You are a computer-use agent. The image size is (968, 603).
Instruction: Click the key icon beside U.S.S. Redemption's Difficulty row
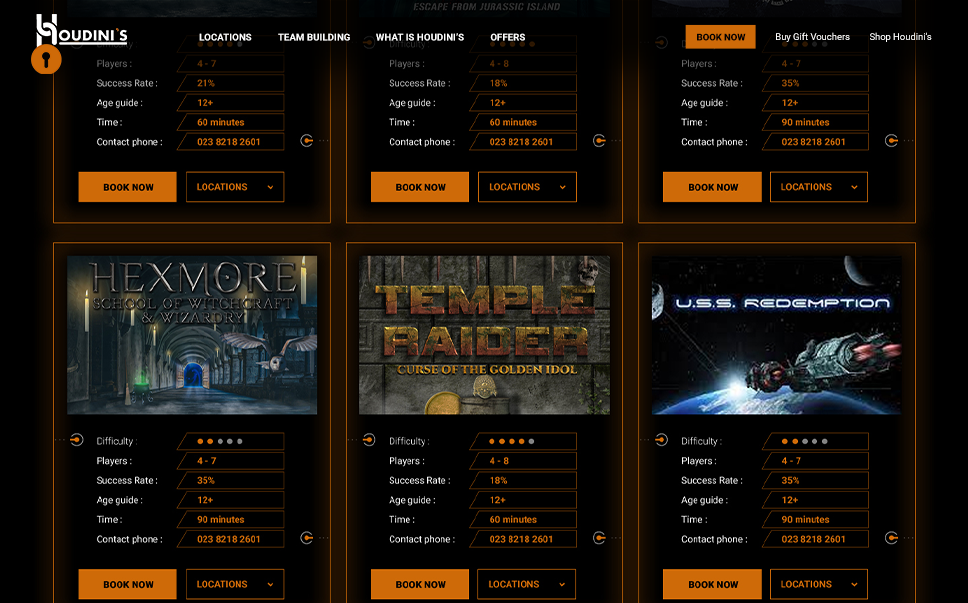[x=661, y=440]
